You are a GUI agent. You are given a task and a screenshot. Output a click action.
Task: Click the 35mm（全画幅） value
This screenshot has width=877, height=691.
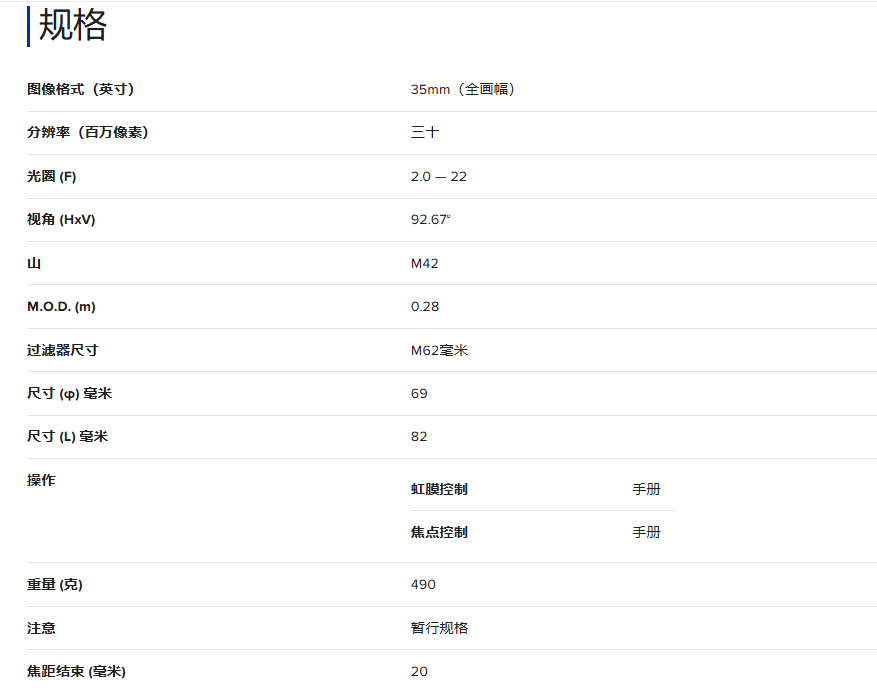coord(462,90)
